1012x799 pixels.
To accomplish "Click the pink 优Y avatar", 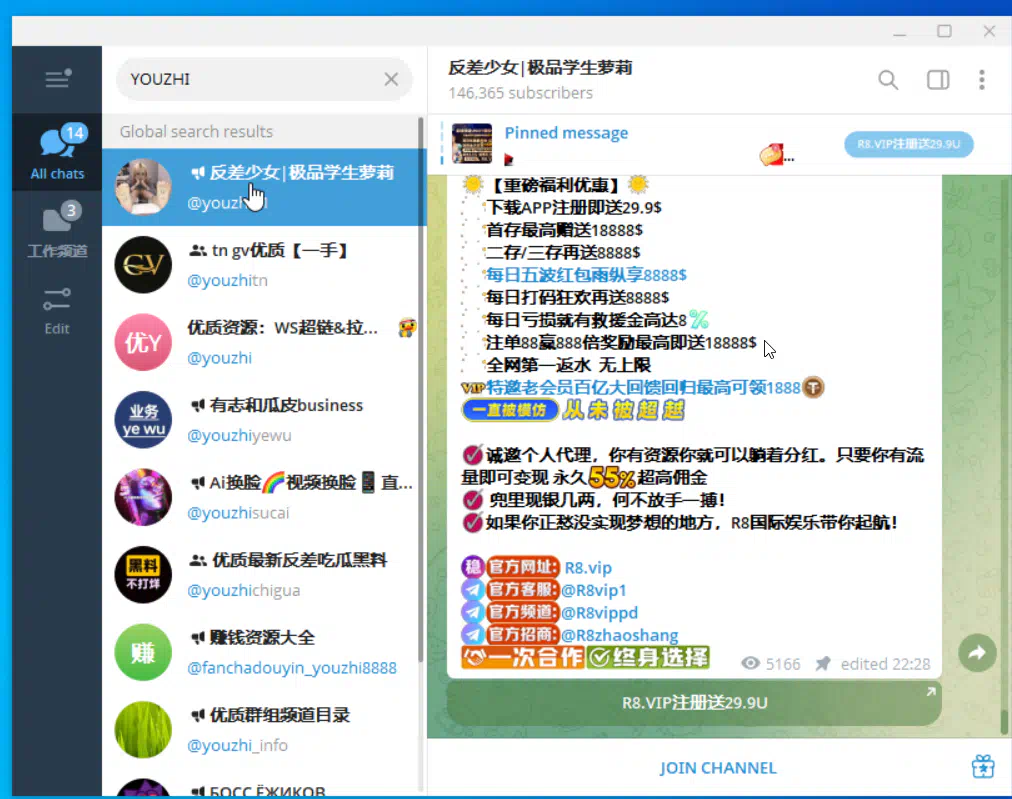I will (x=143, y=342).
